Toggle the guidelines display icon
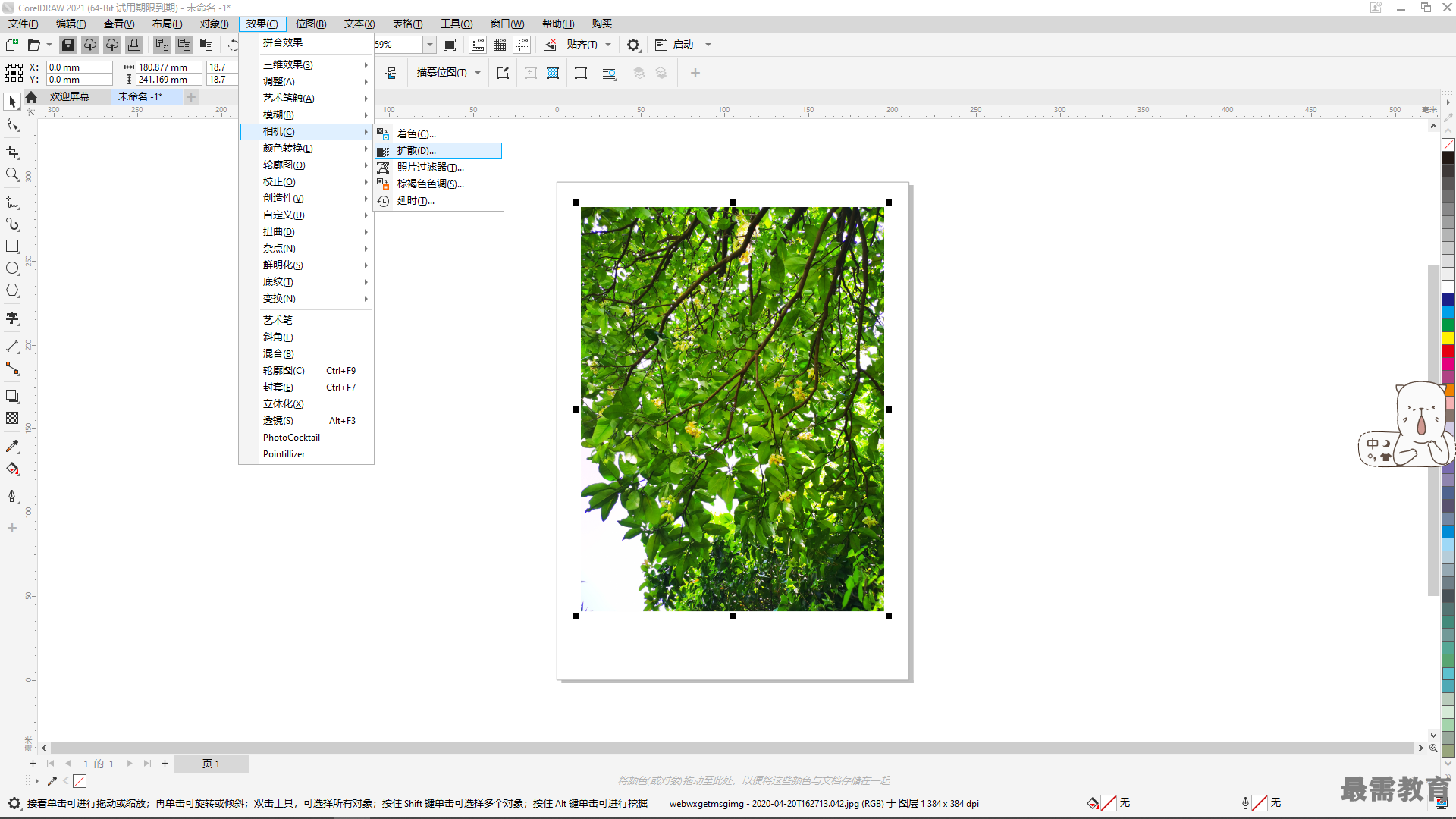Screen dimensions: 1456x819 coord(522,45)
